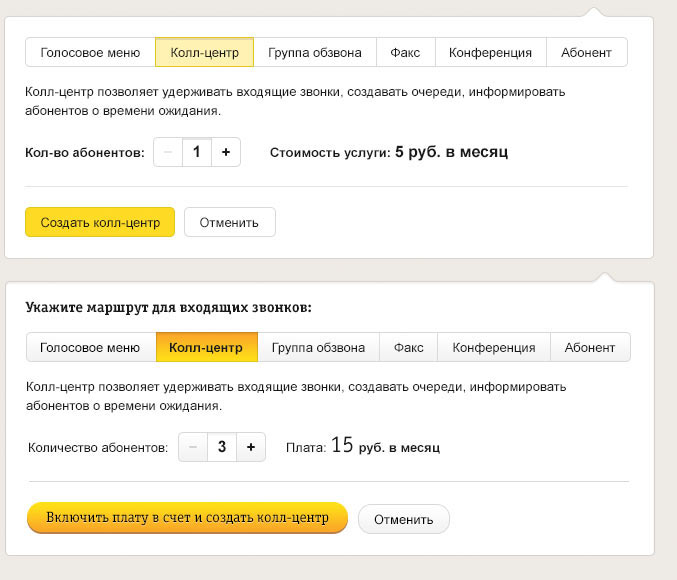Open Голосовое меню tab under Укажите маршрут heading
The image size is (677, 580).
pyautogui.click(x=90, y=347)
